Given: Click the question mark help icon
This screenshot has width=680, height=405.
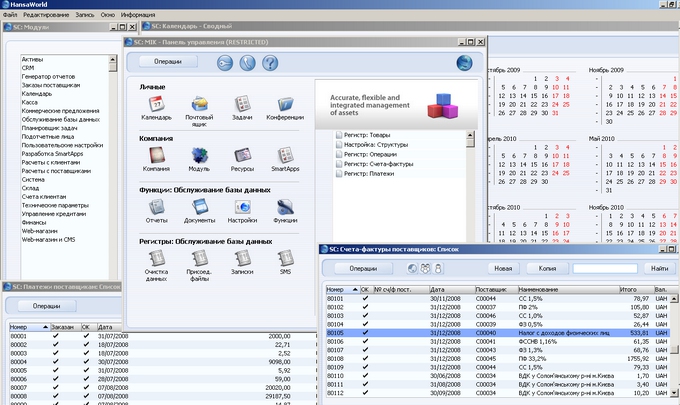Looking at the screenshot, I should 270,62.
